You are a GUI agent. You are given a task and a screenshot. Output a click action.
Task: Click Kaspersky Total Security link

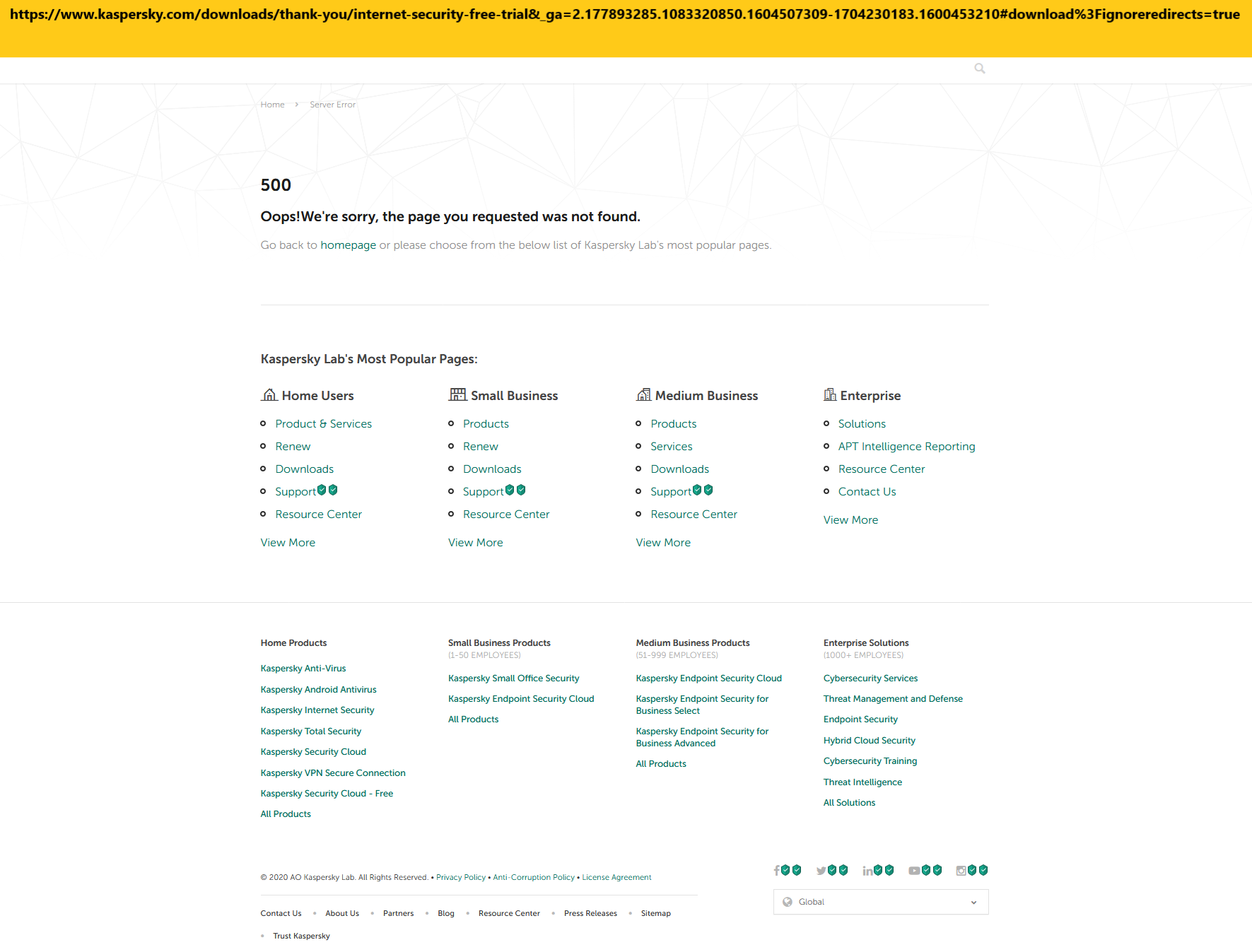point(310,731)
